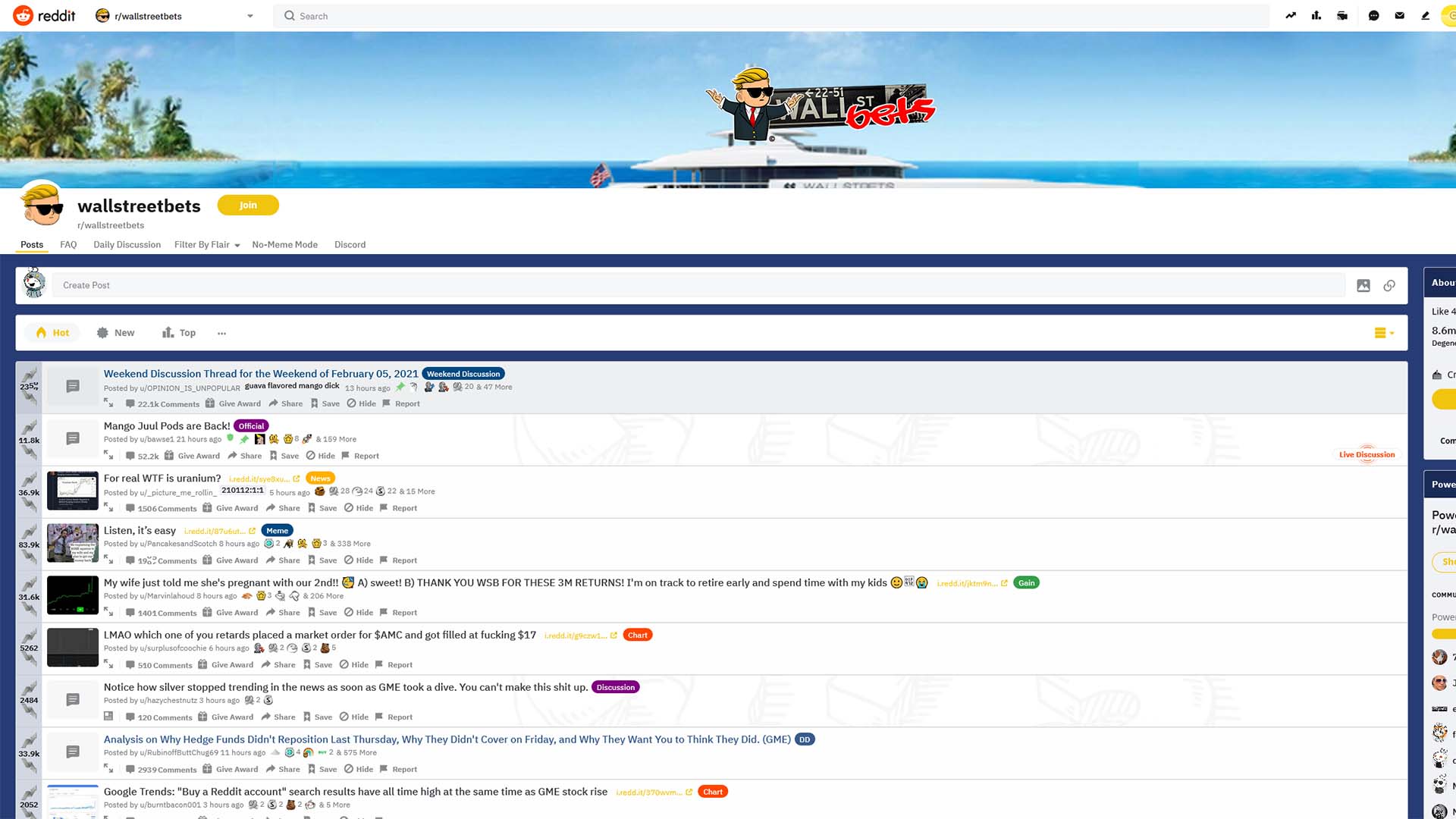Image resolution: width=1456 pixels, height=819 pixels.
Task: Hide the pregnant wife Gain post
Action: tap(359, 613)
